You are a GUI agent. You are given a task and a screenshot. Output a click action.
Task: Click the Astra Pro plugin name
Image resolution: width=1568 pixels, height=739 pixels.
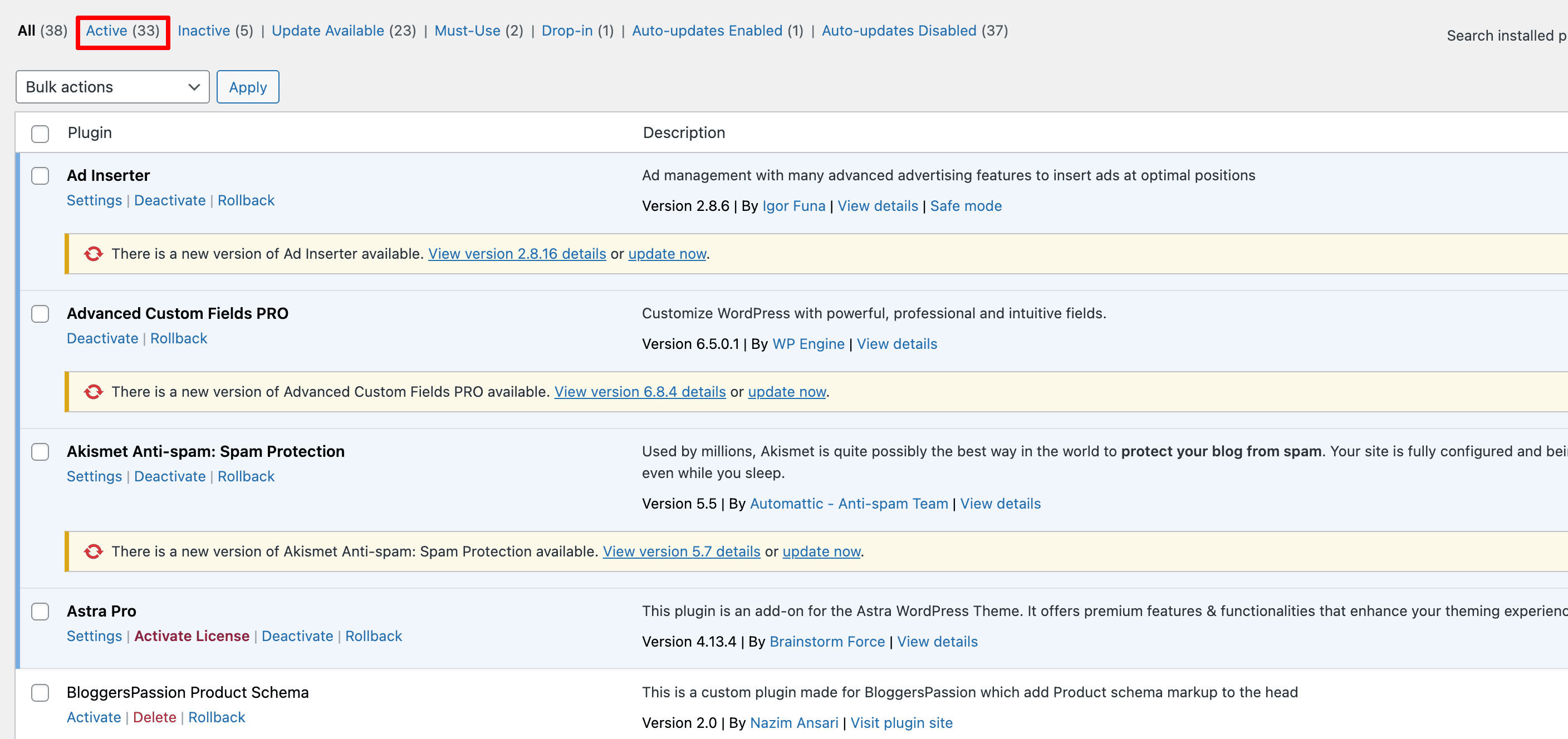point(102,611)
